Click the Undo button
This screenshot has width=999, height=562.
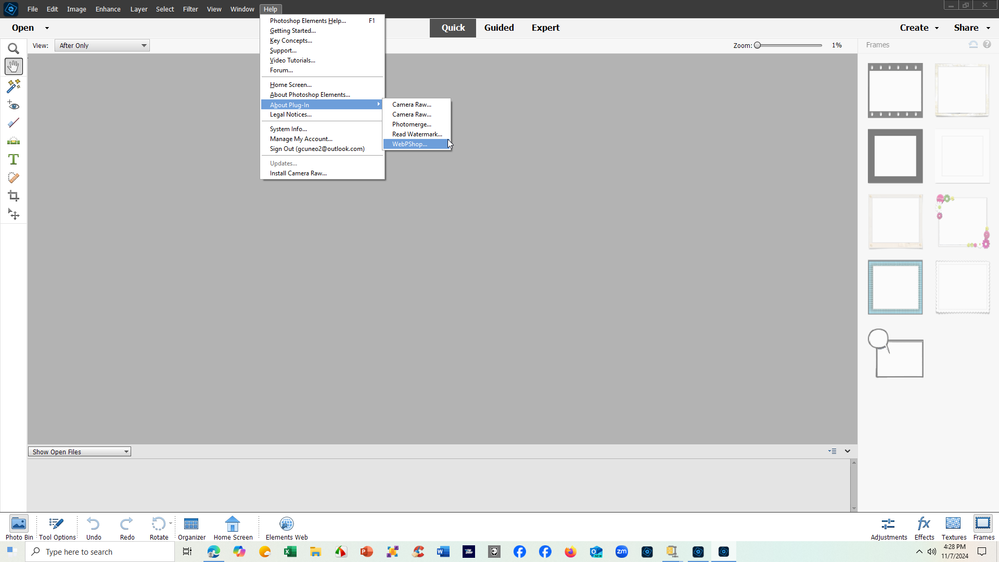pyautogui.click(x=94, y=528)
